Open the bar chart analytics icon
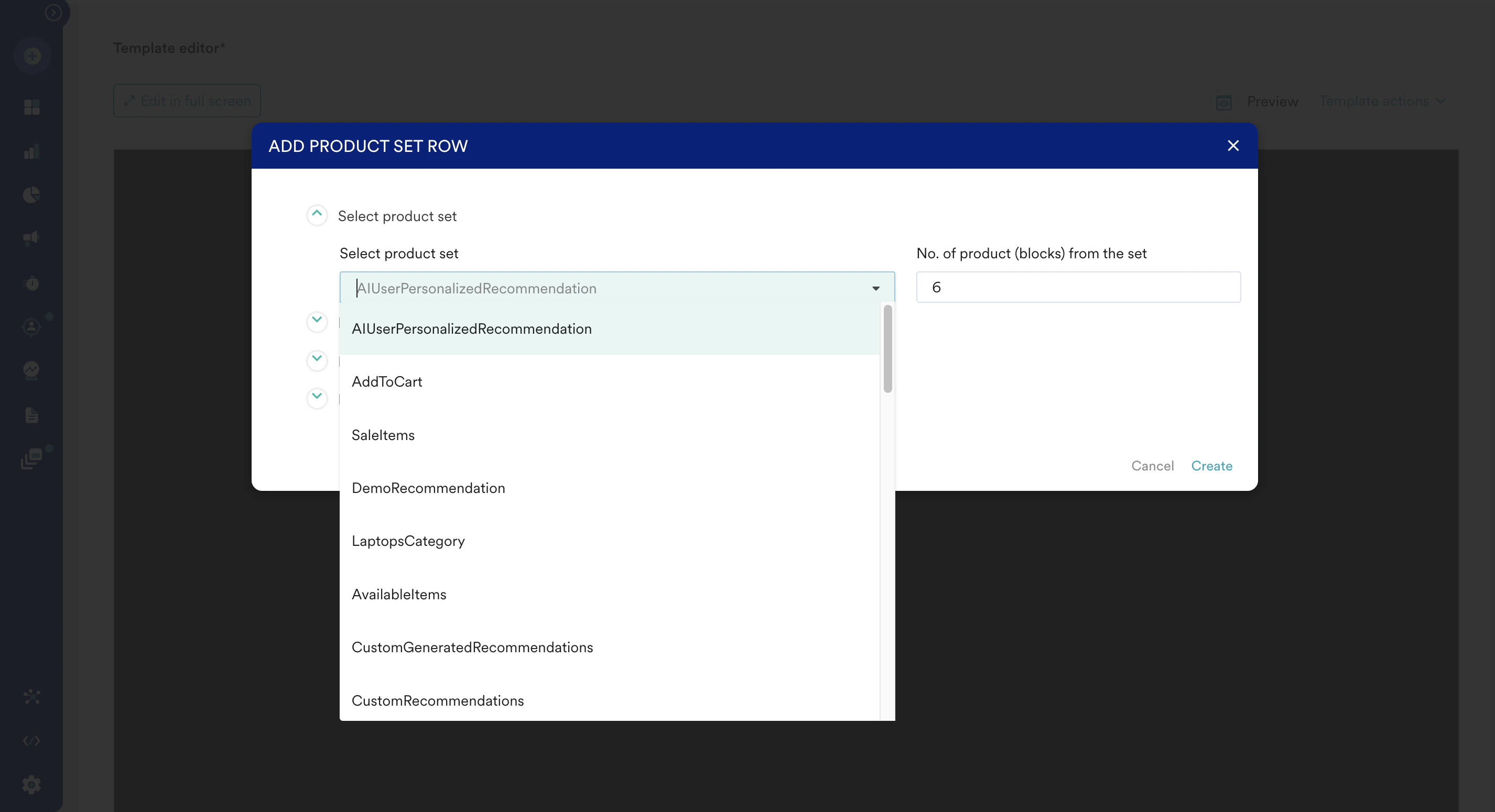Screen dimensions: 1495x812 coord(32,152)
